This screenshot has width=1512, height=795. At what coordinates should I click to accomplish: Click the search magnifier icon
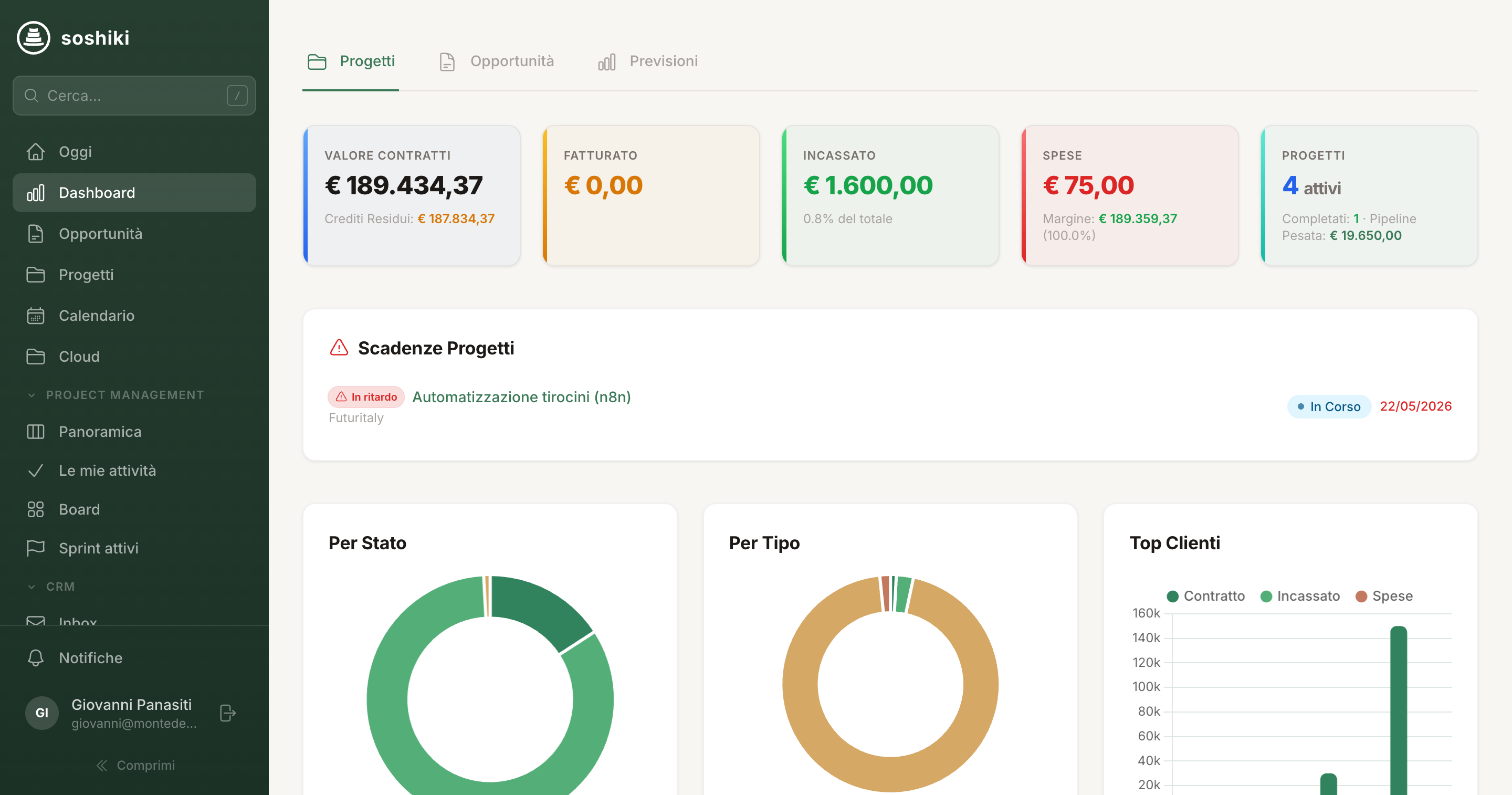click(31, 95)
